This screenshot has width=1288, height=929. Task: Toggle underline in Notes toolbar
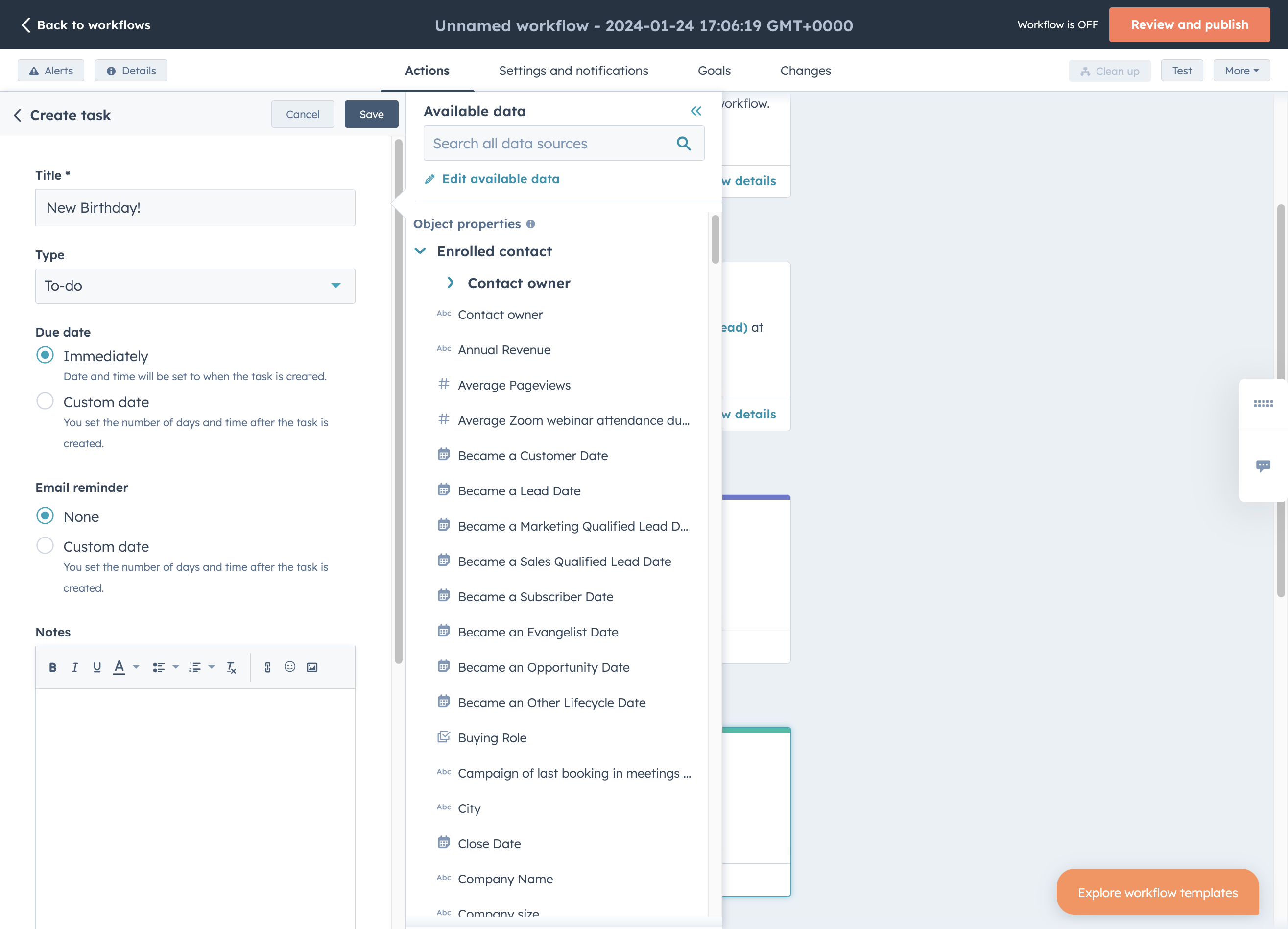pos(97,668)
